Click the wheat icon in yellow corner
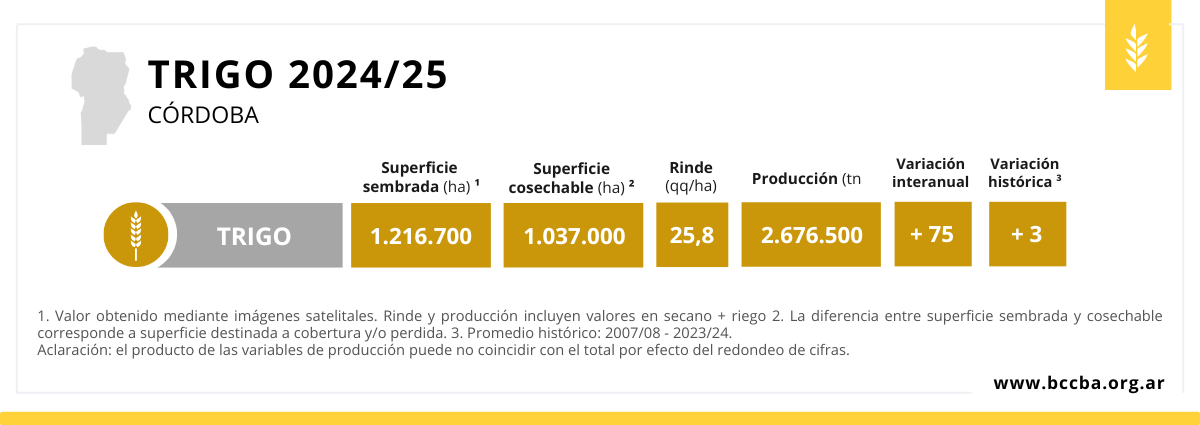Screen dimensions: 1200x425 click(x=1137, y=47)
